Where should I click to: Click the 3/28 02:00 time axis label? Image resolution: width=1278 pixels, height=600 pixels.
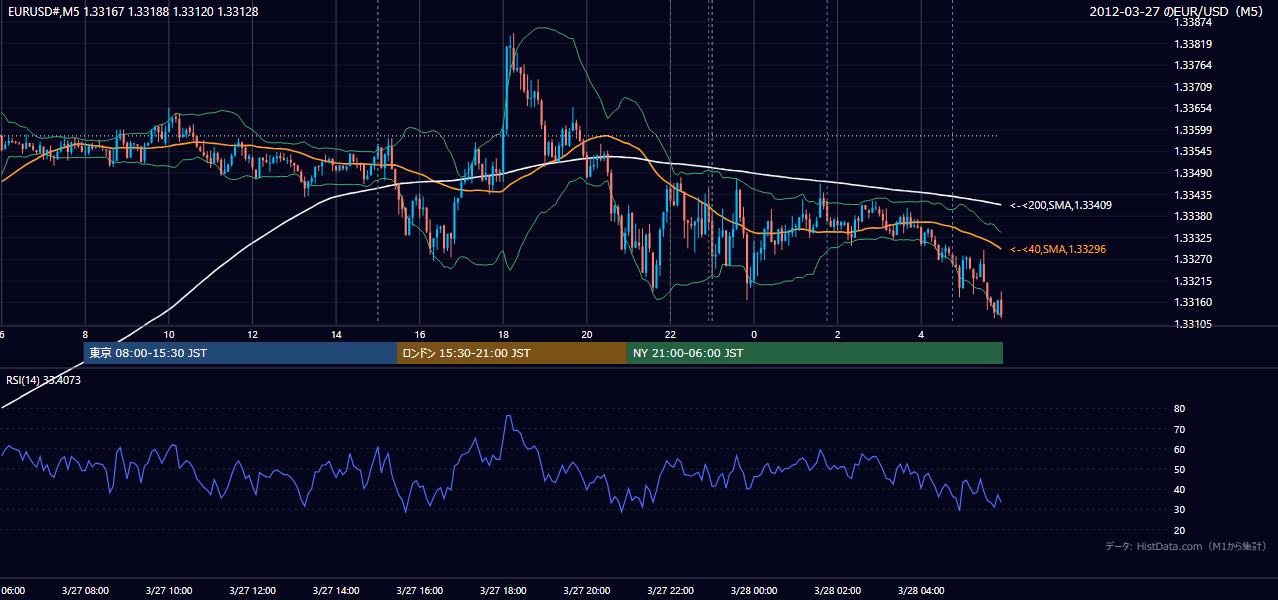837,591
